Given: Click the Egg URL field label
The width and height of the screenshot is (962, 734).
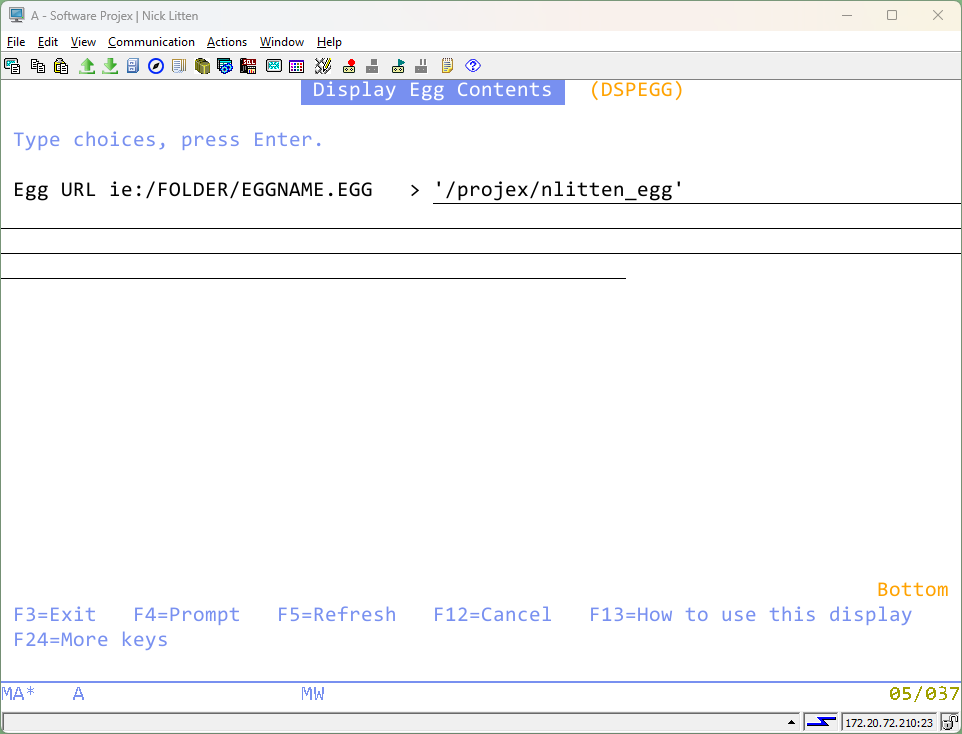Looking at the screenshot, I should pos(193,190).
